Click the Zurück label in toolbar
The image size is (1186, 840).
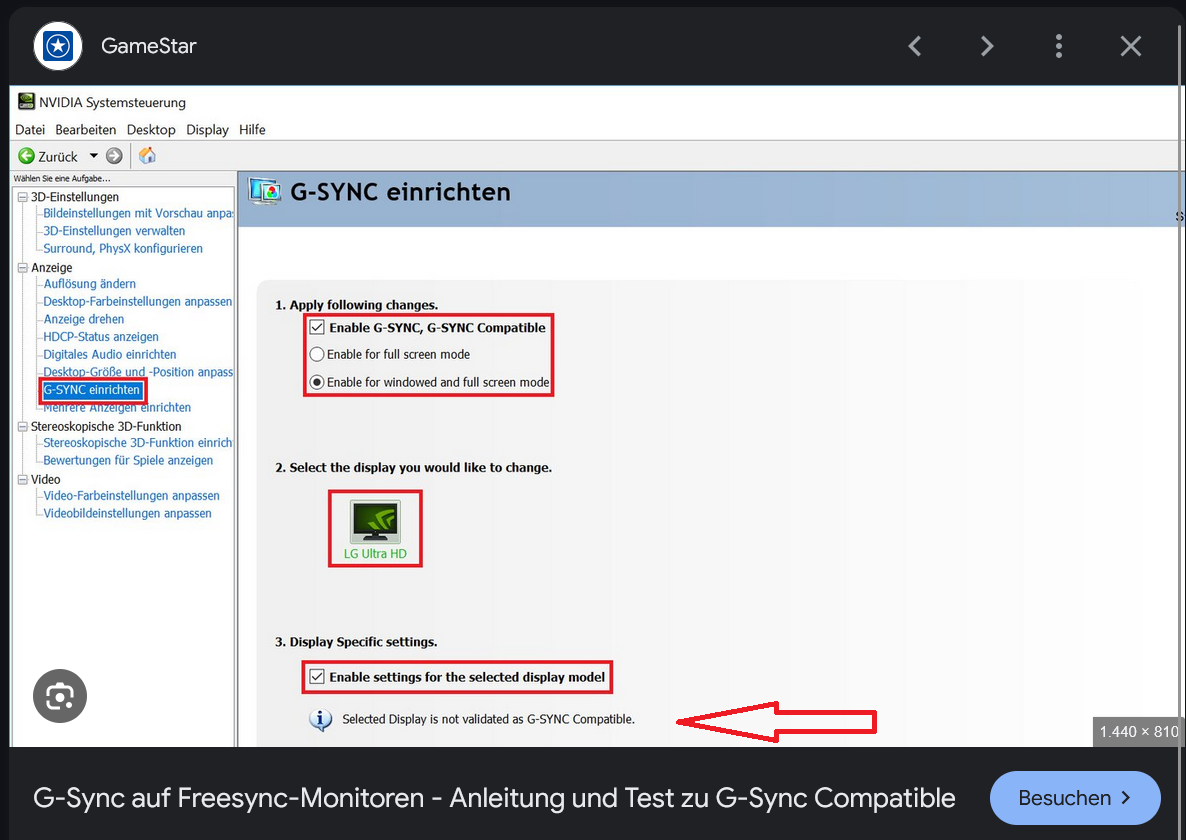pyautogui.click(x=57, y=157)
